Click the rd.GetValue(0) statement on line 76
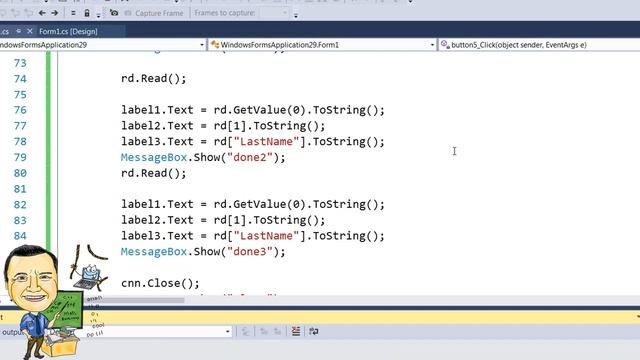 pos(253,110)
